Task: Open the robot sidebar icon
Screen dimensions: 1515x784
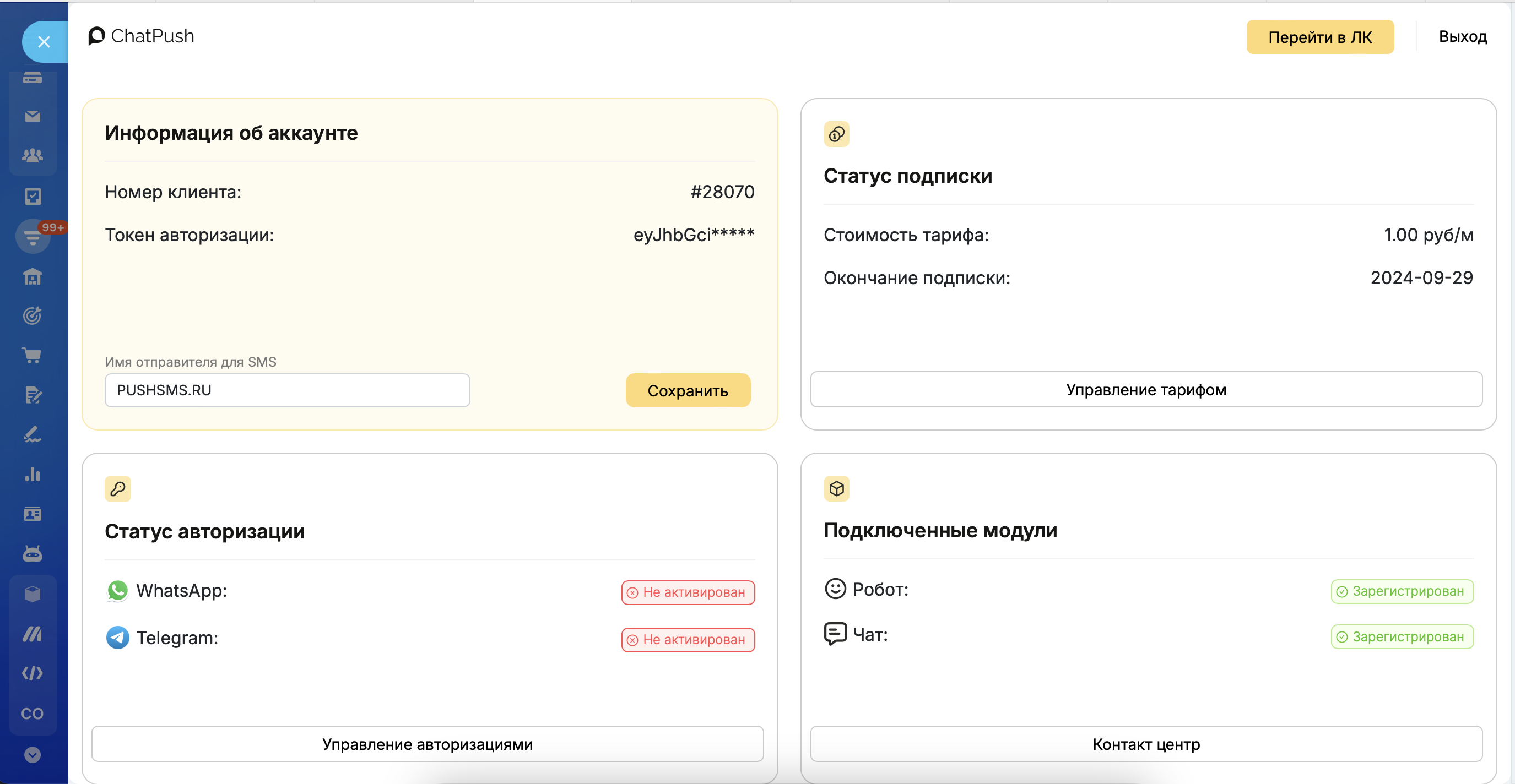Action: pos(33,553)
